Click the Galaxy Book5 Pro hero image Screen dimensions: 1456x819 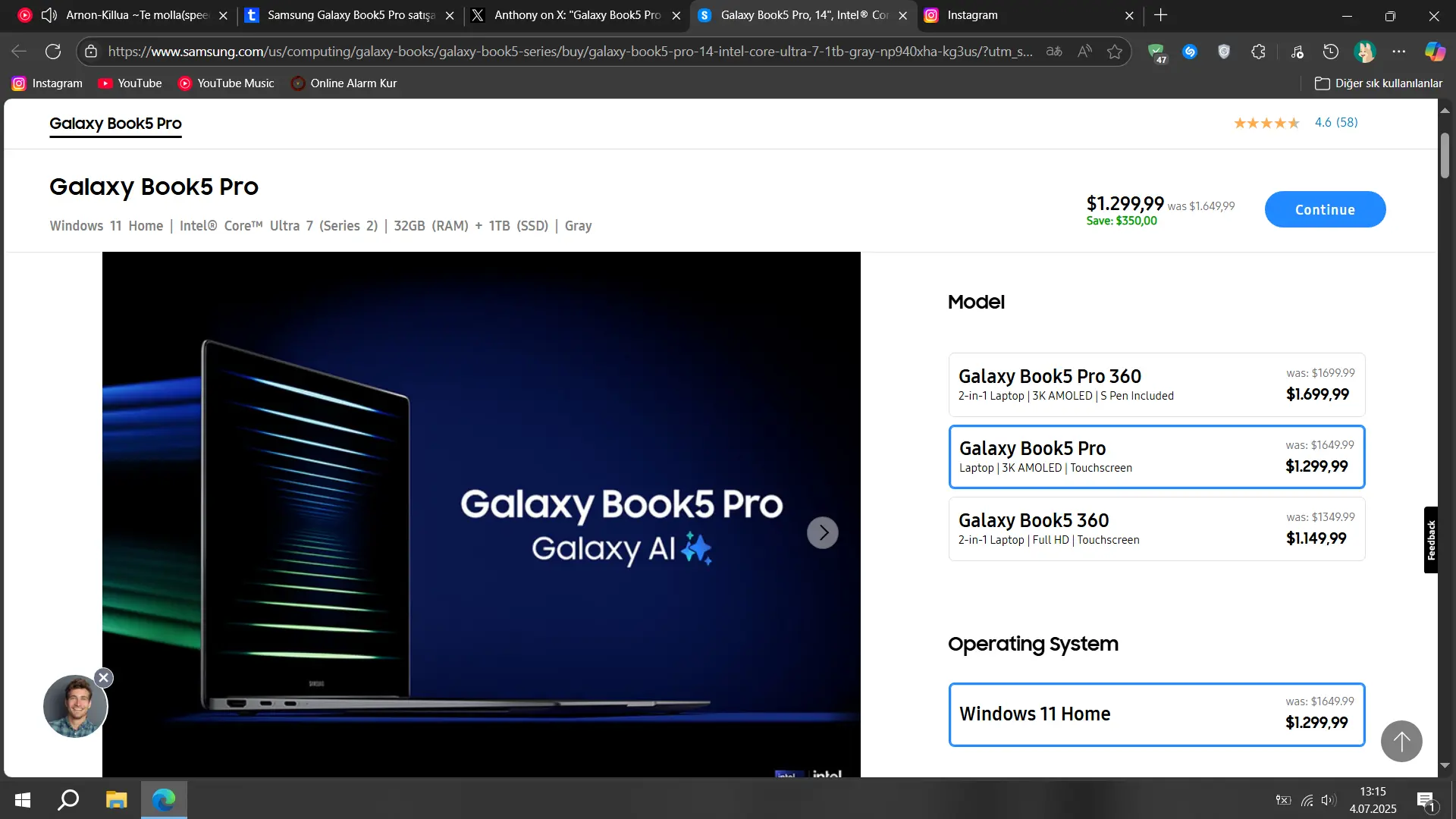(482, 514)
